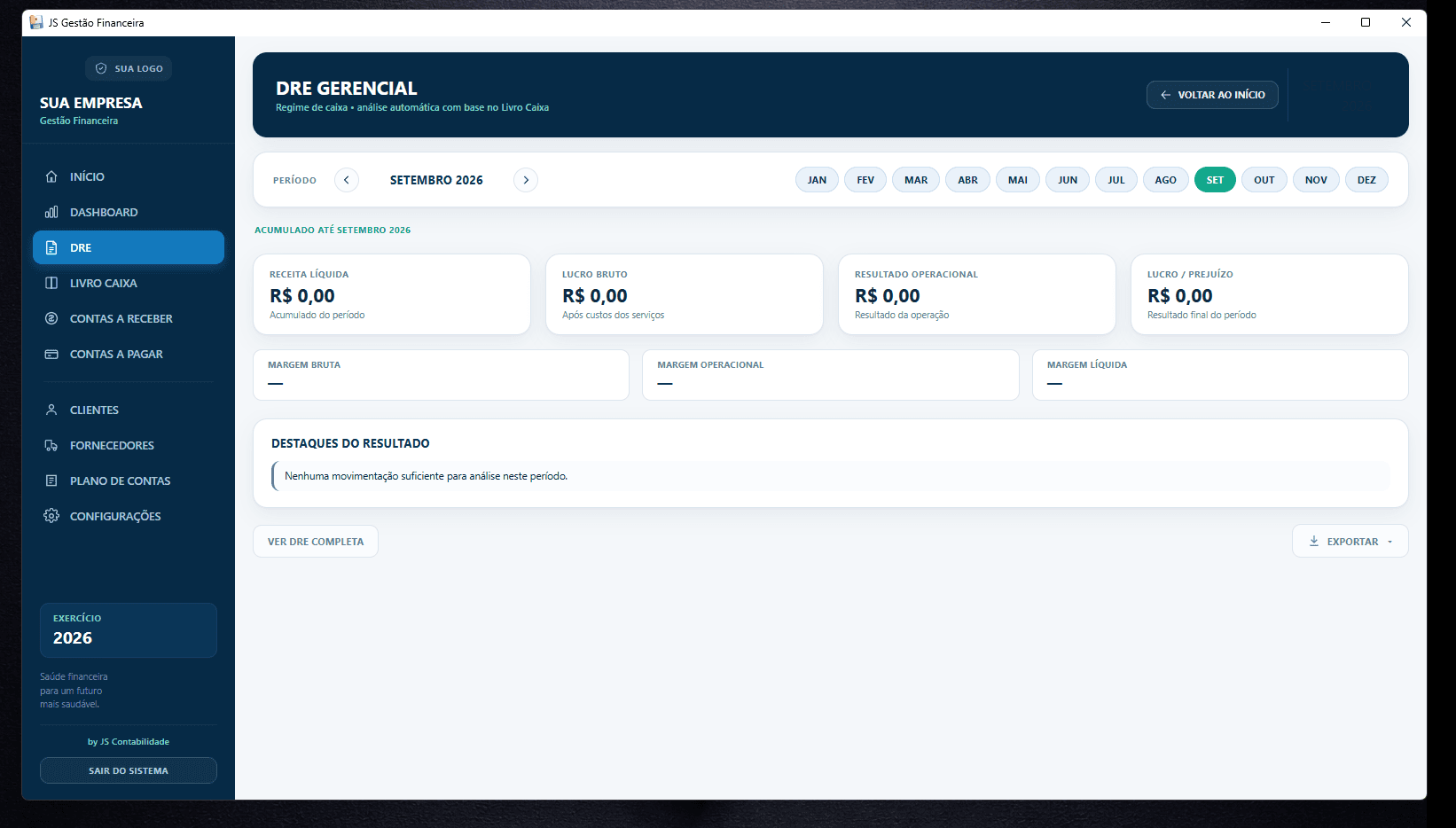Select the DEZ month pill
The width and height of the screenshot is (1456, 828).
[x=1366, y=180]
